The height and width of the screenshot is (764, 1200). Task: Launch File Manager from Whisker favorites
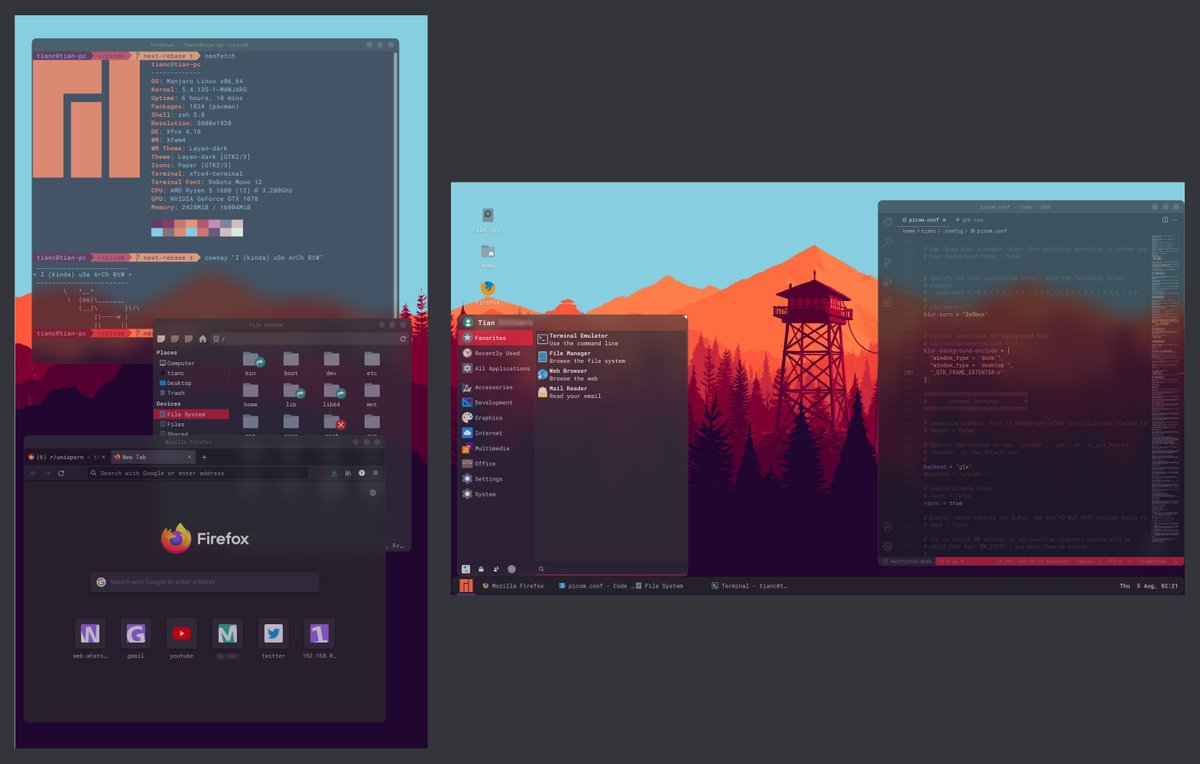610,357
